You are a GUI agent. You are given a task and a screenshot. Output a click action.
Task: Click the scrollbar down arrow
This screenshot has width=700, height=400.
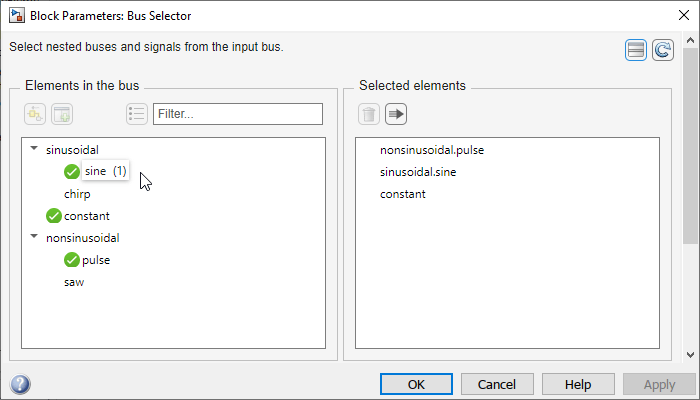(690, 355)
